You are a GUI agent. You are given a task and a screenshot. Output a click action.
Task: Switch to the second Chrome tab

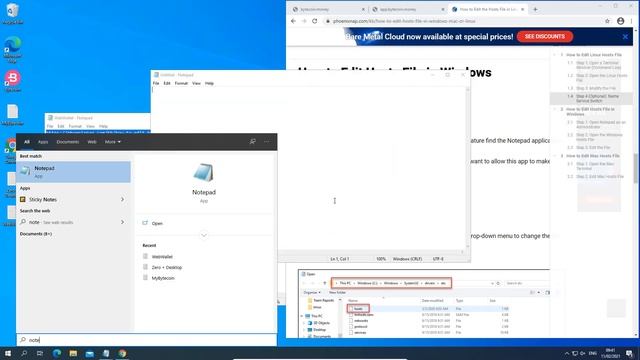click(x=408, y=9)
